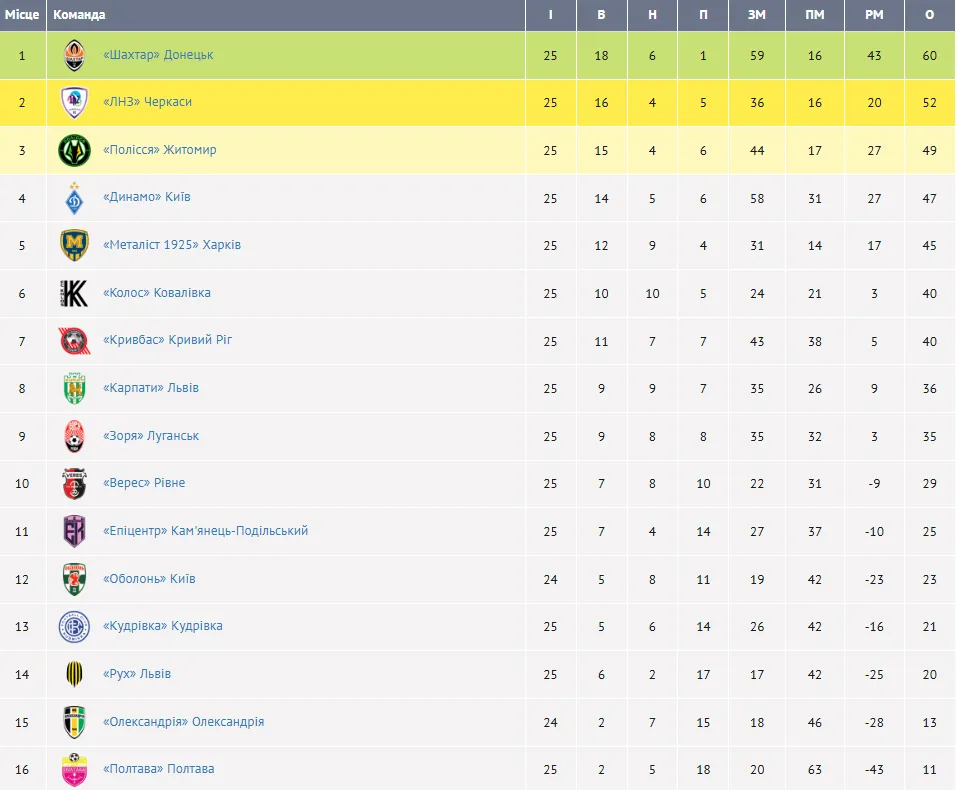This screenshot has width=957, height=790.
Task: Follow the «Оболонь» Київ team link
Action: click(149, 579)
